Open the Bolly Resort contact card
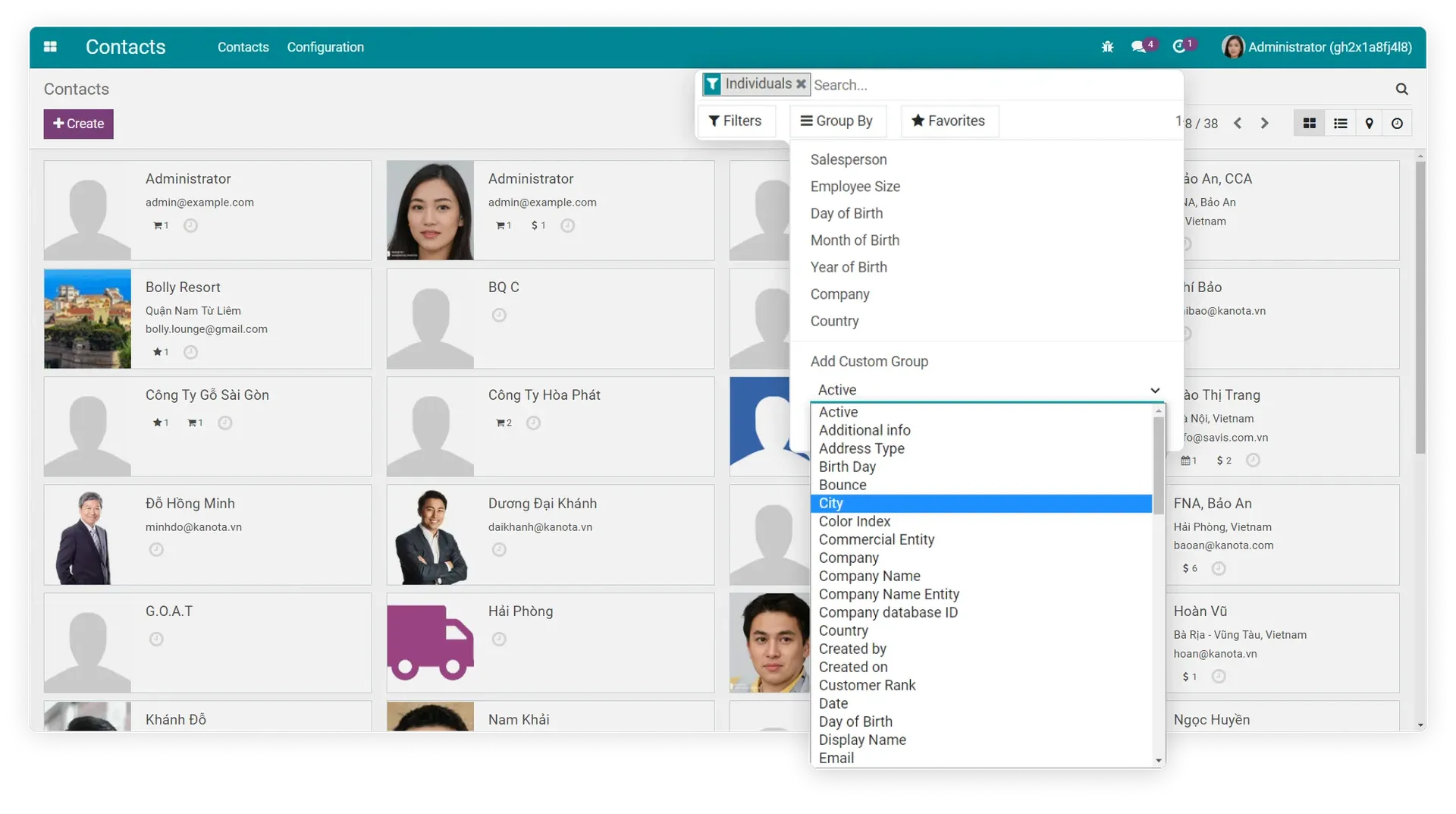1456x814 pixels. pyautogui.click(x=208, y=319)
